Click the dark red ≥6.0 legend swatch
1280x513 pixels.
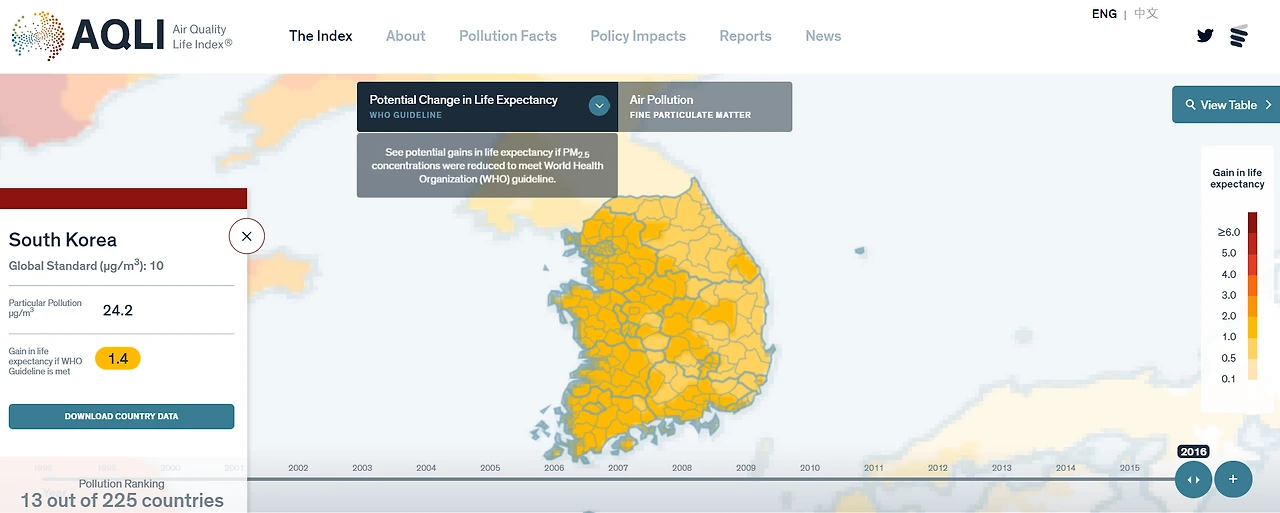(1252, 222)
